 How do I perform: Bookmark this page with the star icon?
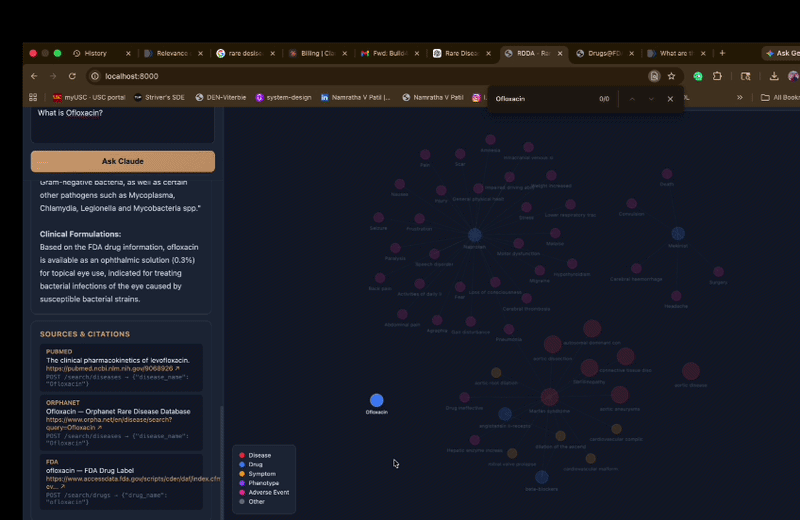tap(671, 76)
